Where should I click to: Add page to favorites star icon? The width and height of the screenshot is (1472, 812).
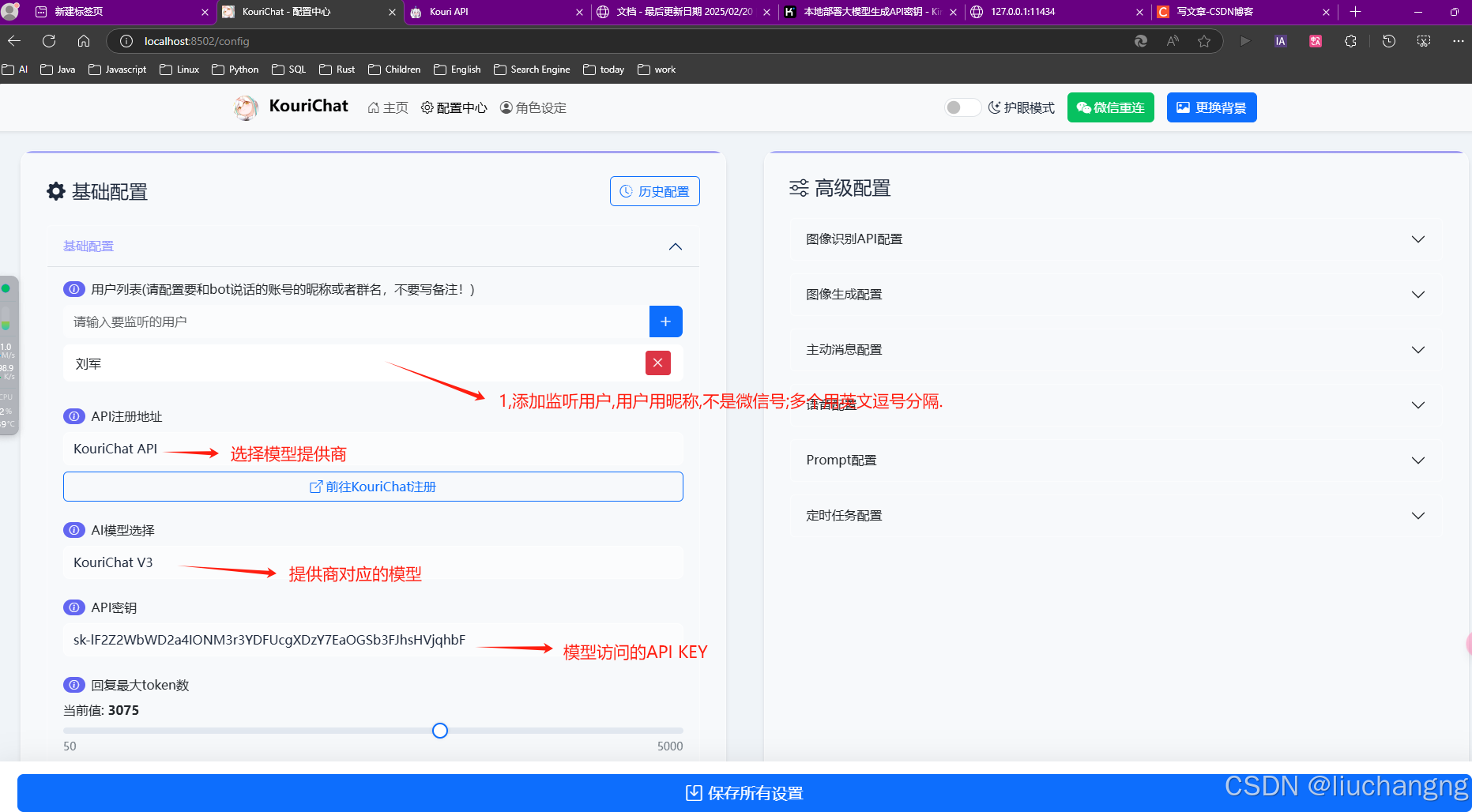coord(1204,41)
